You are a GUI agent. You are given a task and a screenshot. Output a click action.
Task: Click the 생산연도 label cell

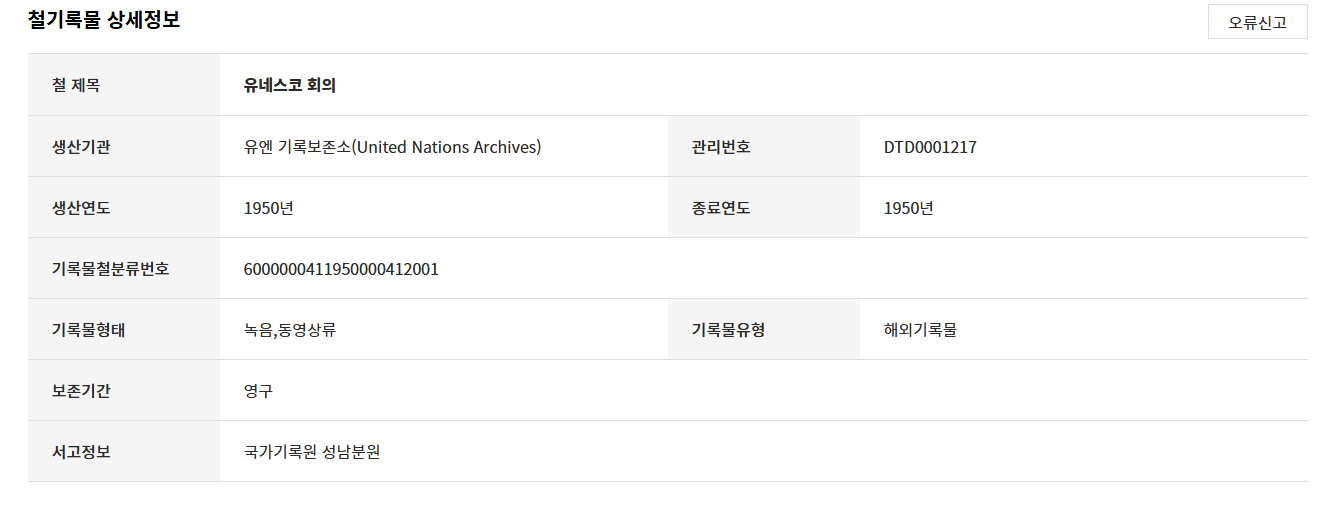[x=124, y=208]
